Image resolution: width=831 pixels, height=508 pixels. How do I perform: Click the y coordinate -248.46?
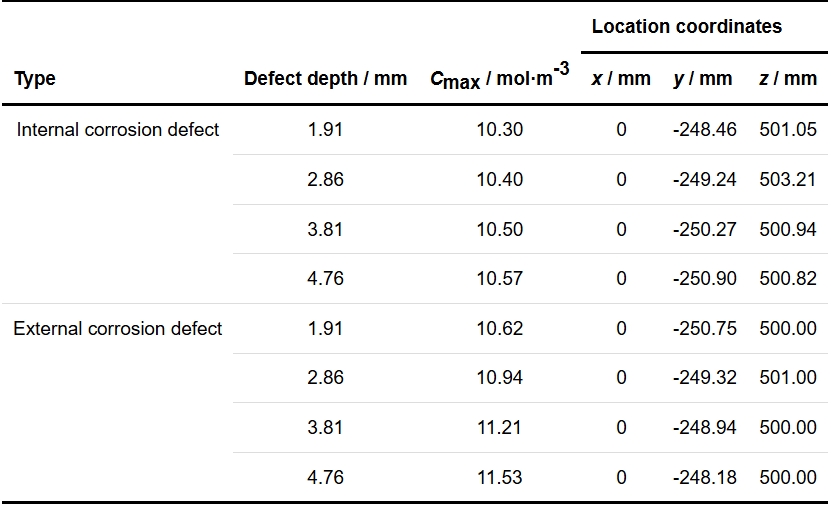point(705,130)
